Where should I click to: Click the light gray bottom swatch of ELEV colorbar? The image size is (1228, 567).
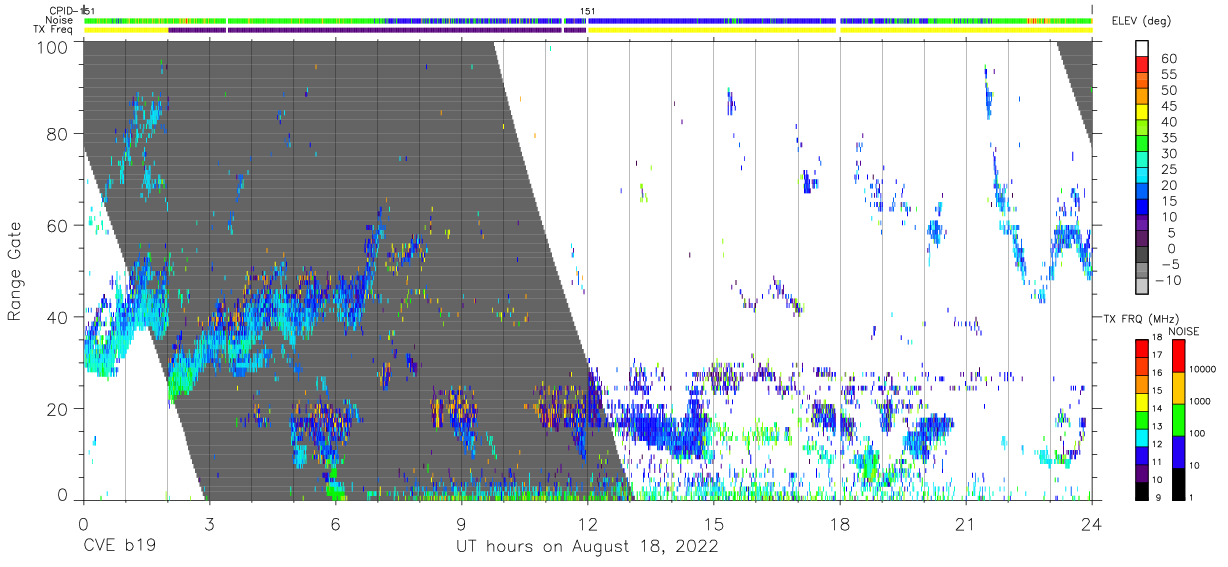(1142, 286)
